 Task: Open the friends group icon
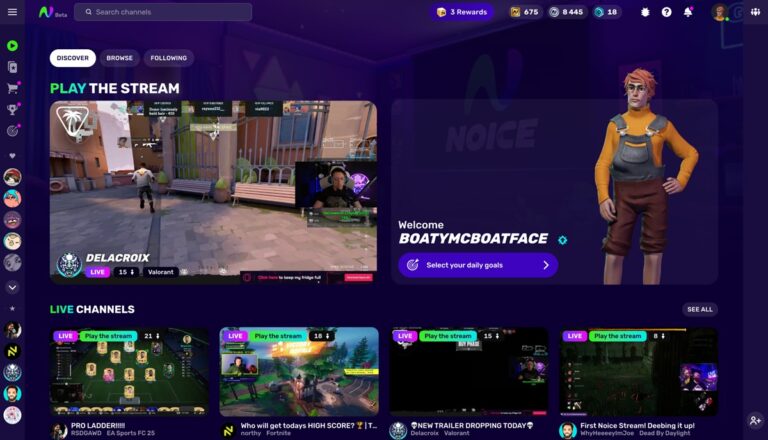click(x=755, y=12)
